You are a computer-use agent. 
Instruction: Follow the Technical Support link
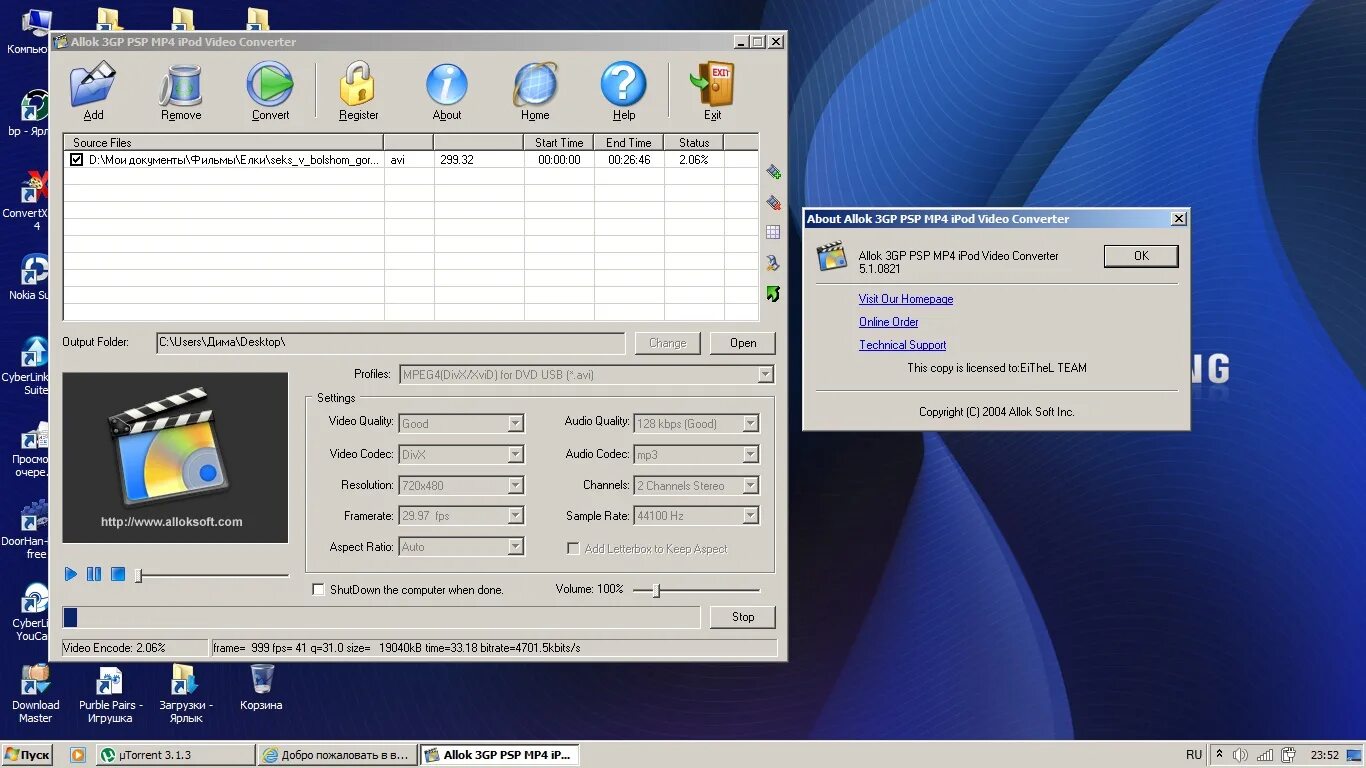click(902, 345)
